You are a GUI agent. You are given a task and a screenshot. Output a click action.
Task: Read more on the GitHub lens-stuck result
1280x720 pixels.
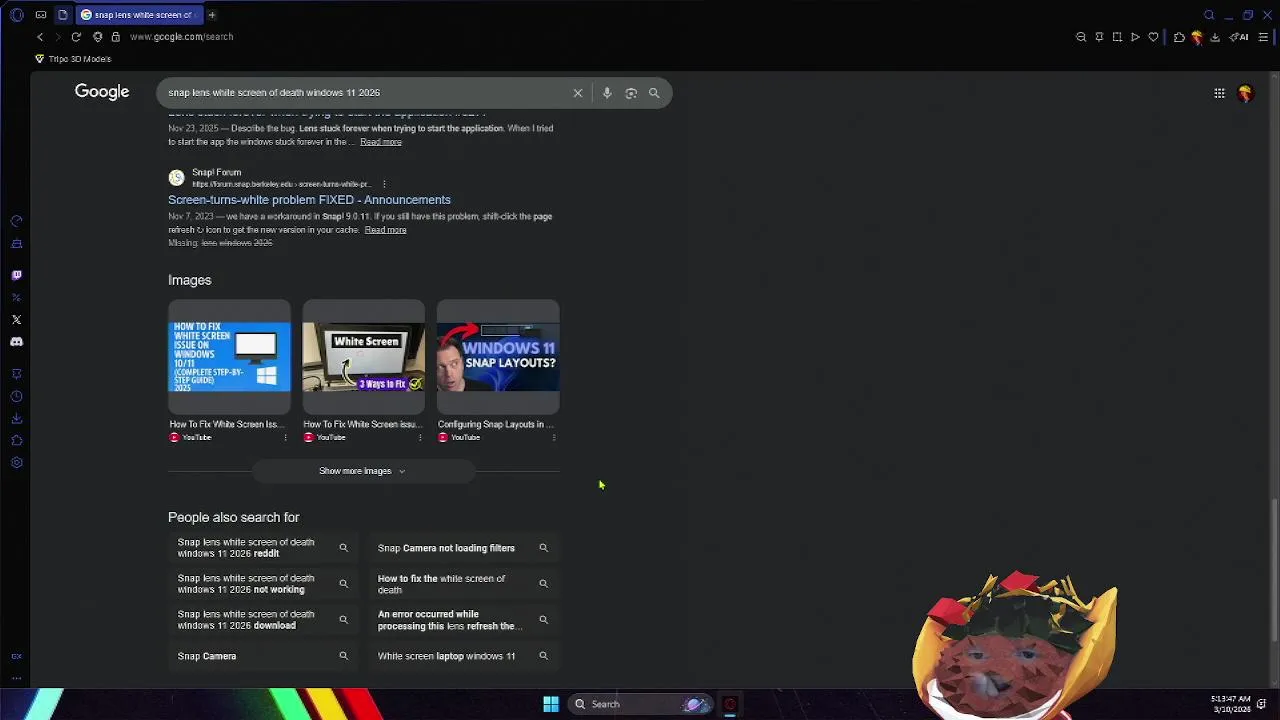(380, 142)
